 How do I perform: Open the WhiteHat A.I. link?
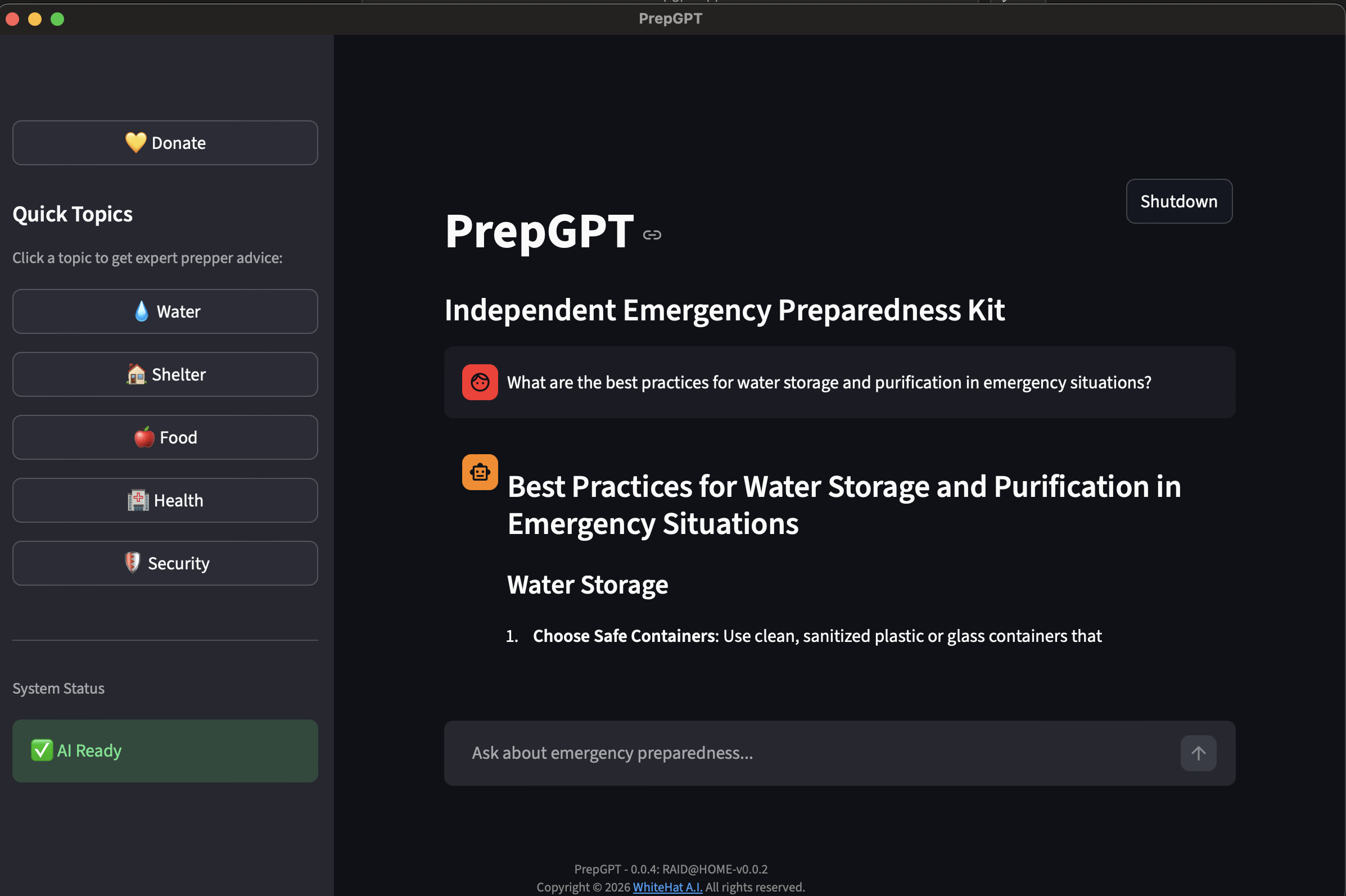[667, 887]
